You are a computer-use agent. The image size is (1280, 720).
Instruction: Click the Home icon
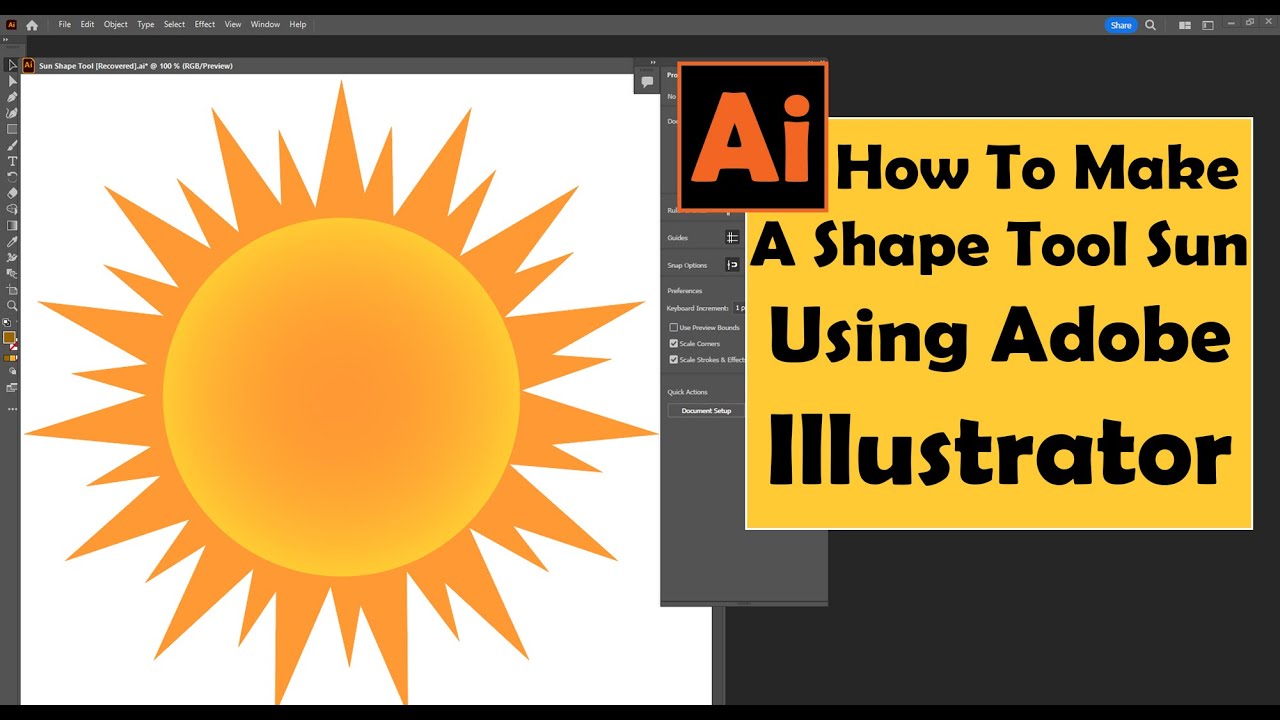point(32,25)
